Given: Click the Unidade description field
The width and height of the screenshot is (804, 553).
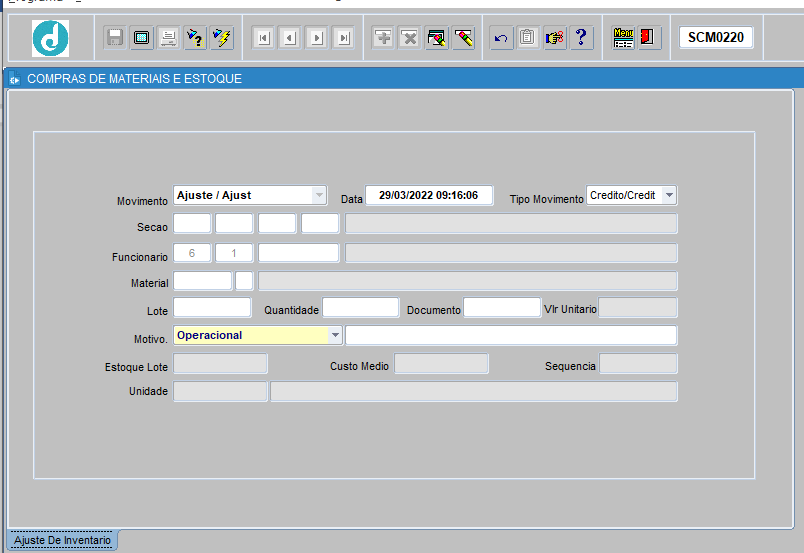Looking at the screenshot, I should pos(474,391).
